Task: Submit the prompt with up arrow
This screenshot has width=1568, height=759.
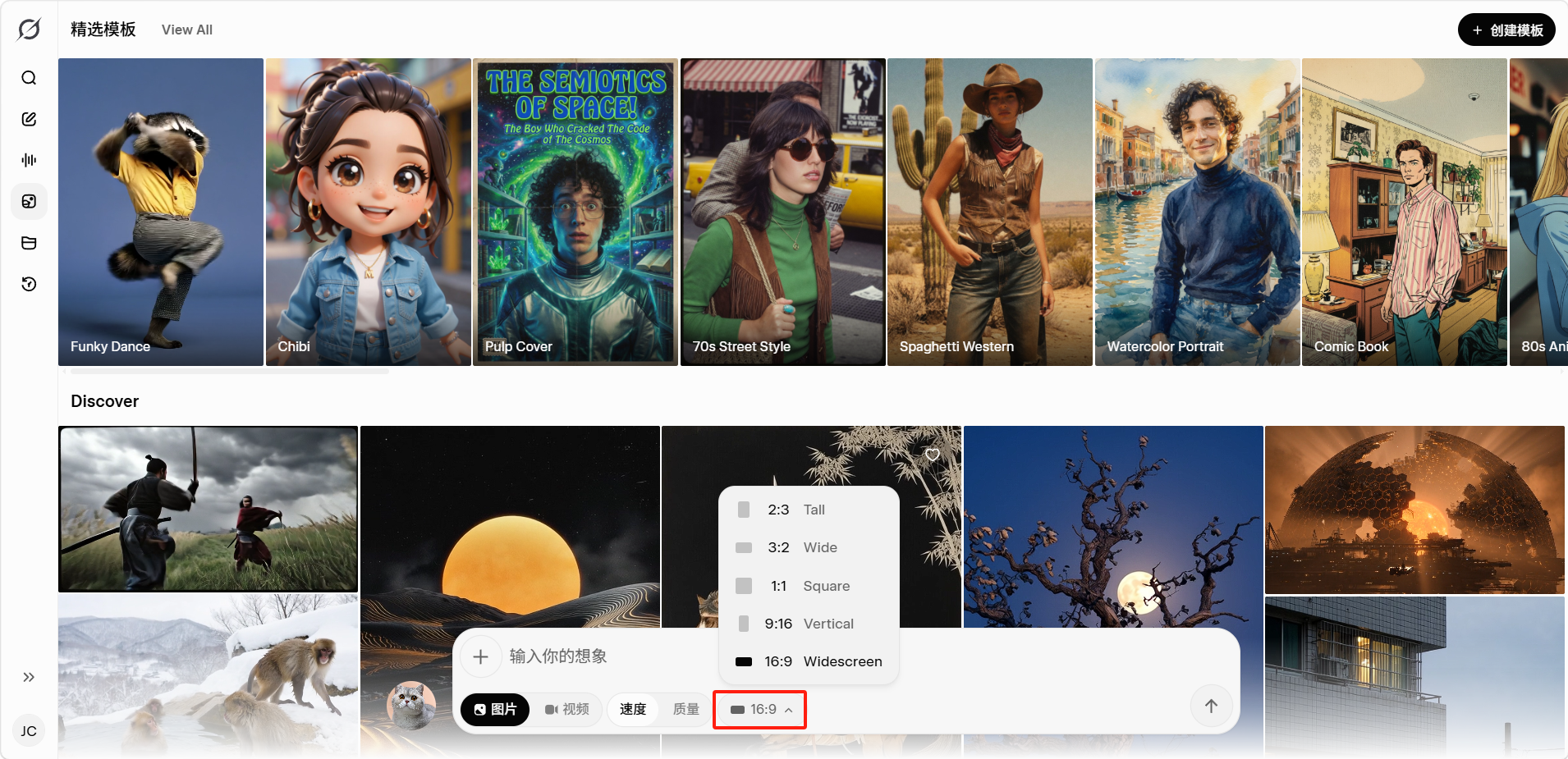Action: tap(1211, 706)
